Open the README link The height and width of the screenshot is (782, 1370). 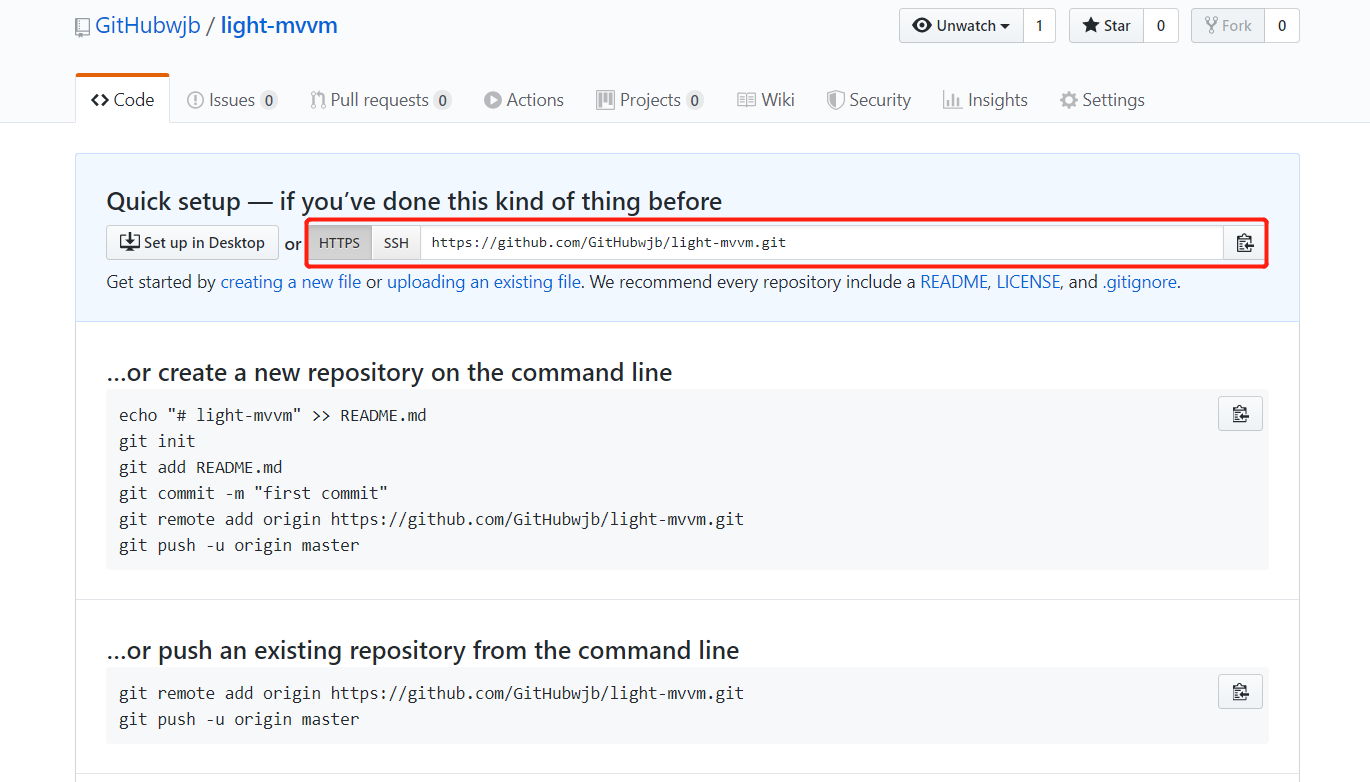coord(954,282)
